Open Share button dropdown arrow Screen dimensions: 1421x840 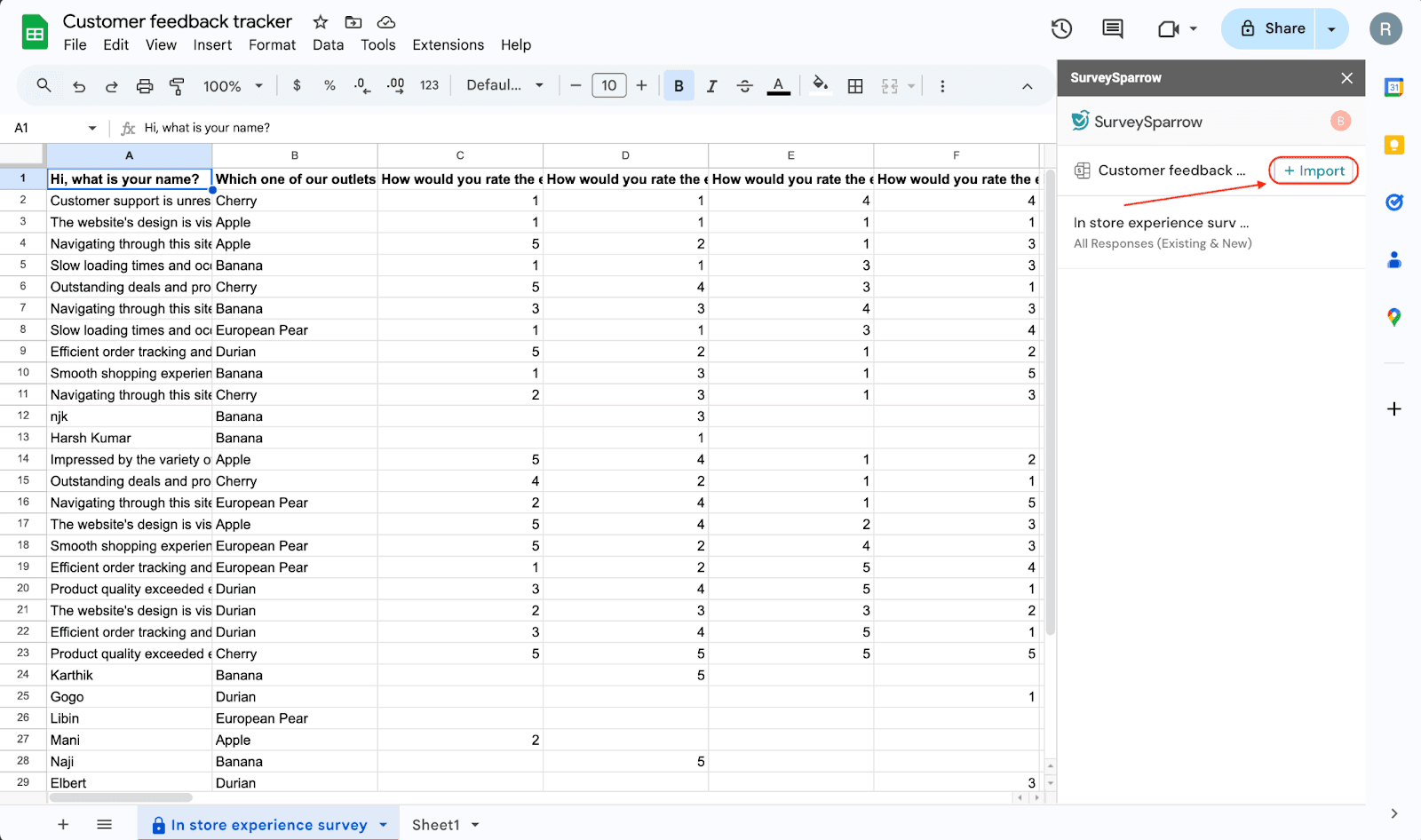[x=1331, y=29]
